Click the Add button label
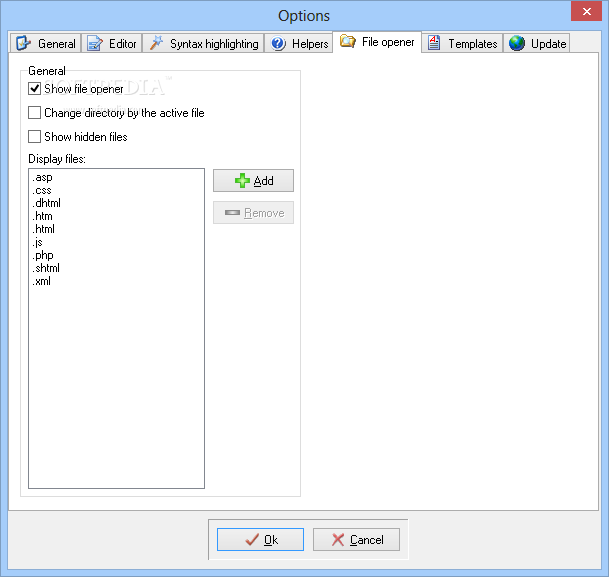The width and height of the screenshot is (609, 577). coord(263,181)
